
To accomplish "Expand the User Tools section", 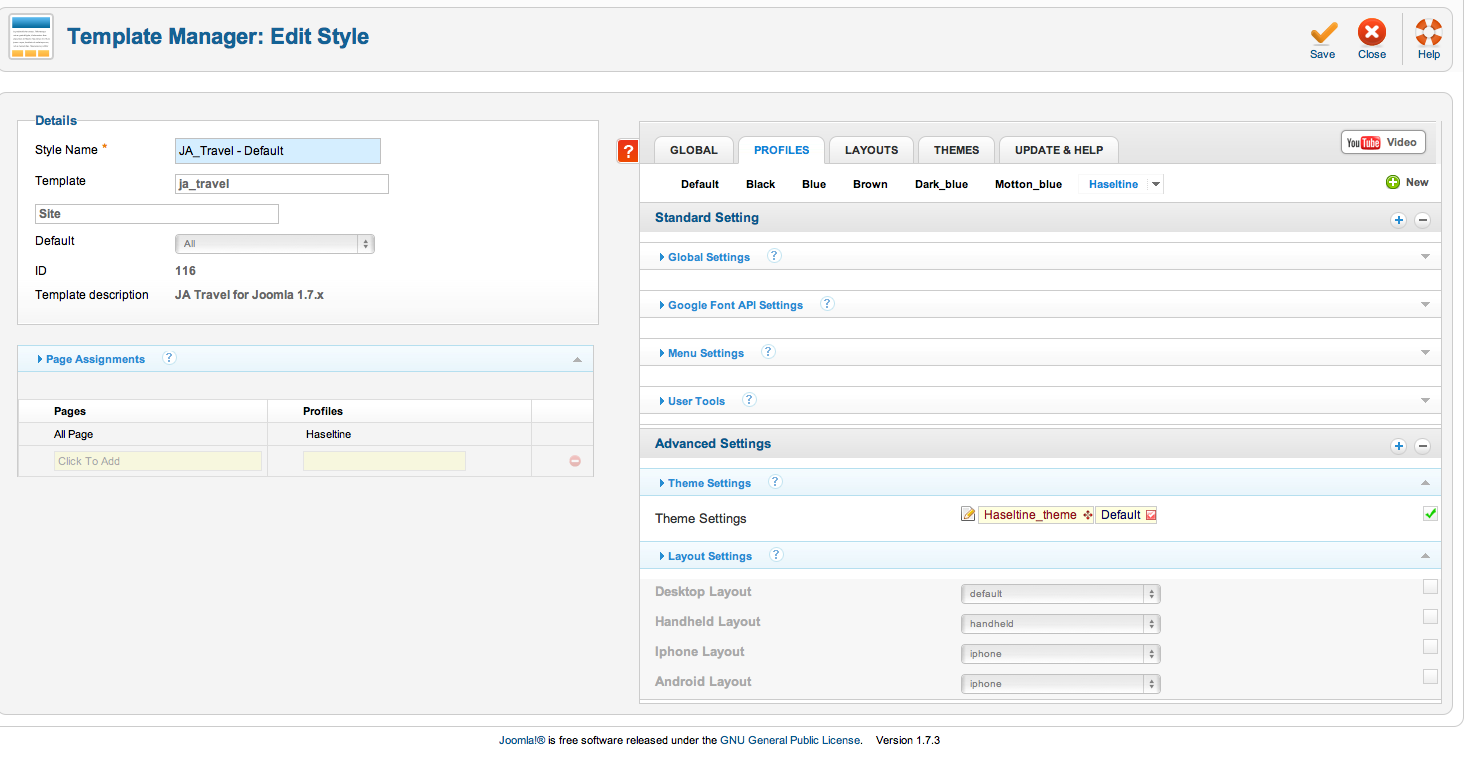I will click(x=1040, y=401).
